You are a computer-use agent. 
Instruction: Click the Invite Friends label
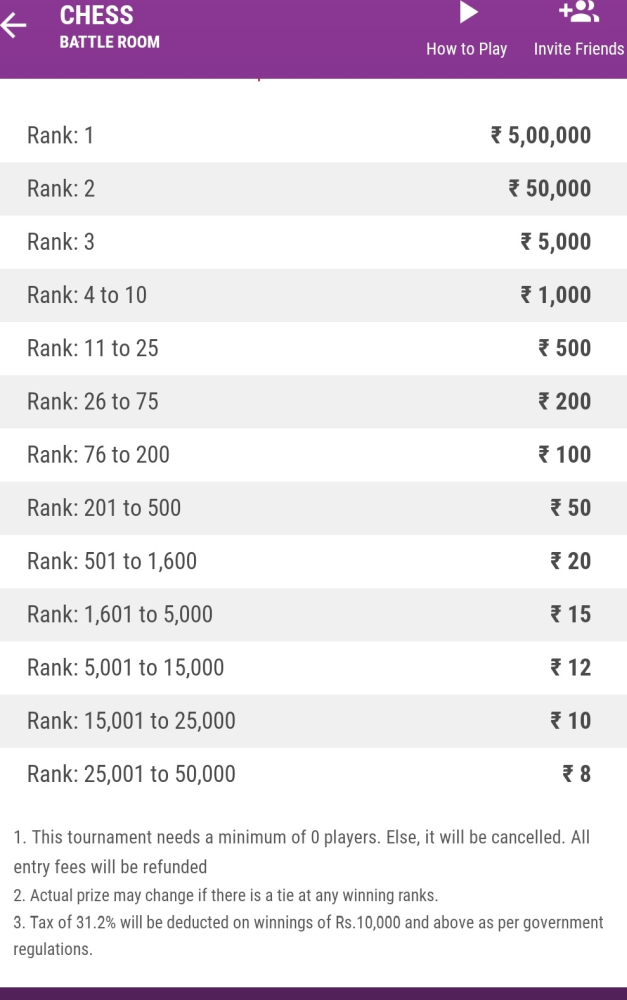(x=579, y=49)
